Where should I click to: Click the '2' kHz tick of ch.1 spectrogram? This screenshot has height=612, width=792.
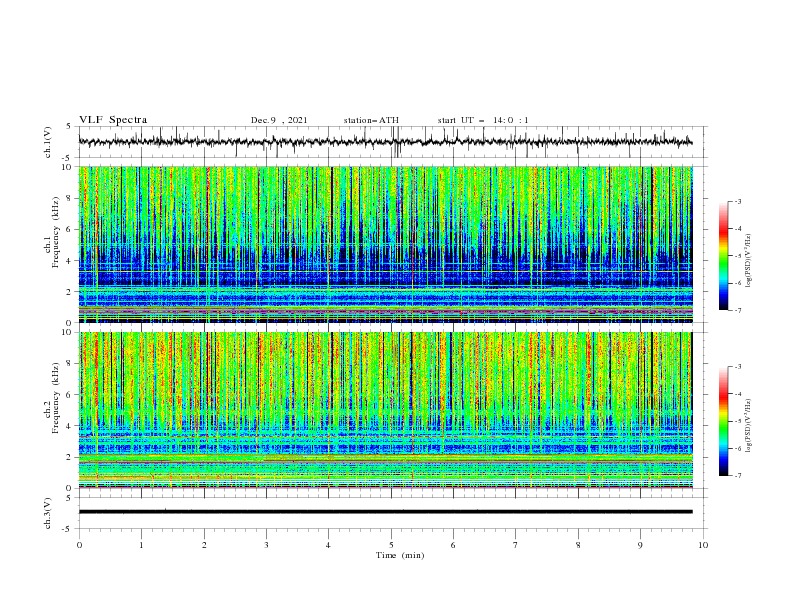pyautogui.click(x=70, y=292)
